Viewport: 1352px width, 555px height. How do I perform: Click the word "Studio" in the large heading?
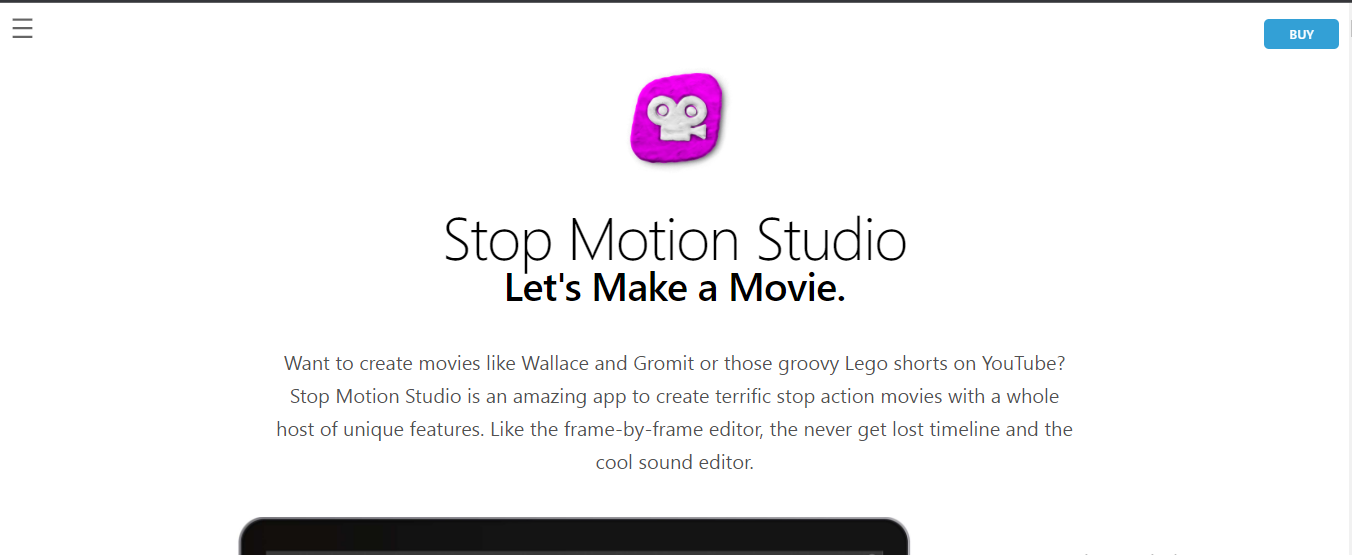point(832,240)
